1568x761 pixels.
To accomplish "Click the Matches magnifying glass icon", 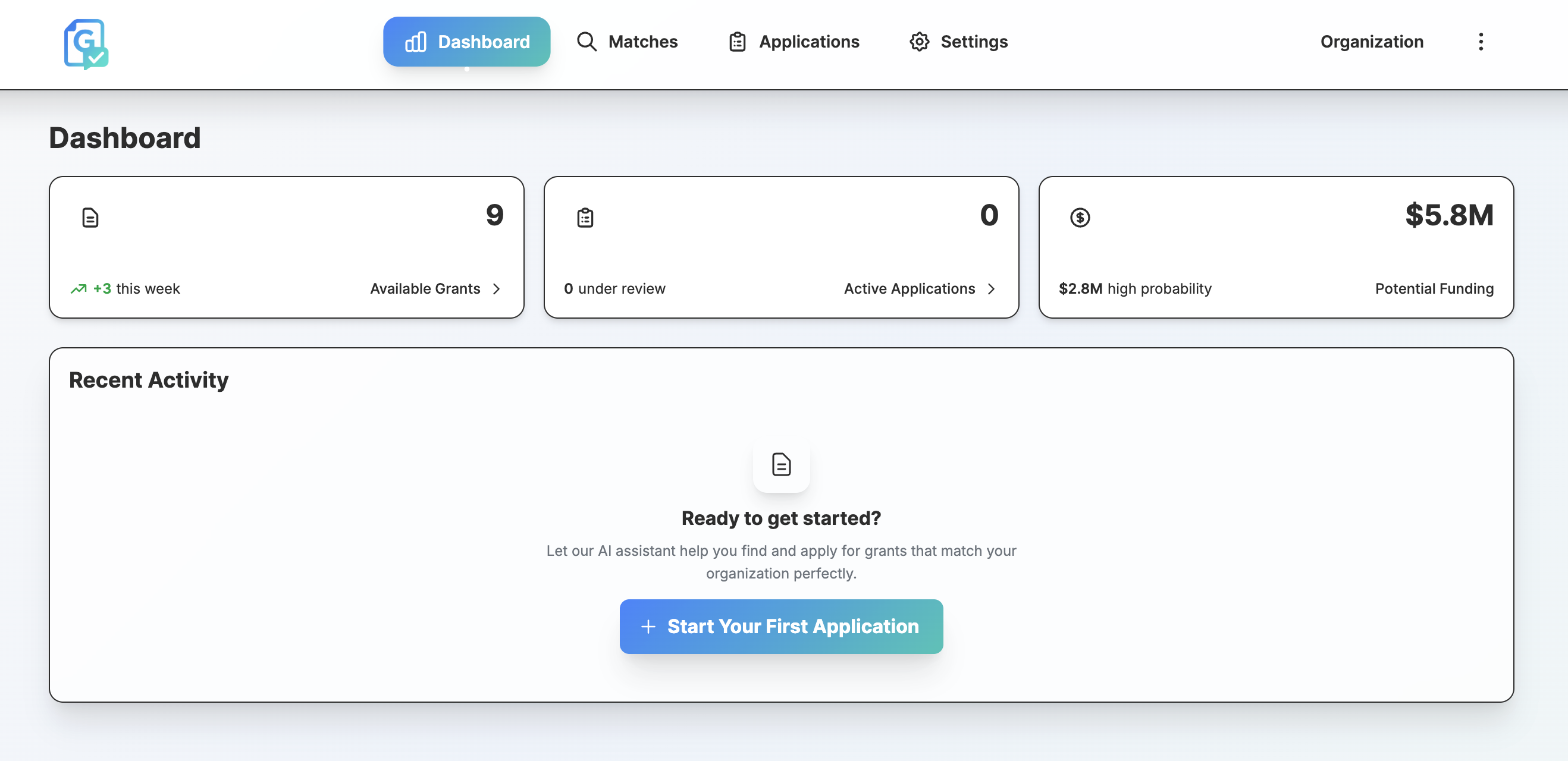I will click(x=586, y=42).
